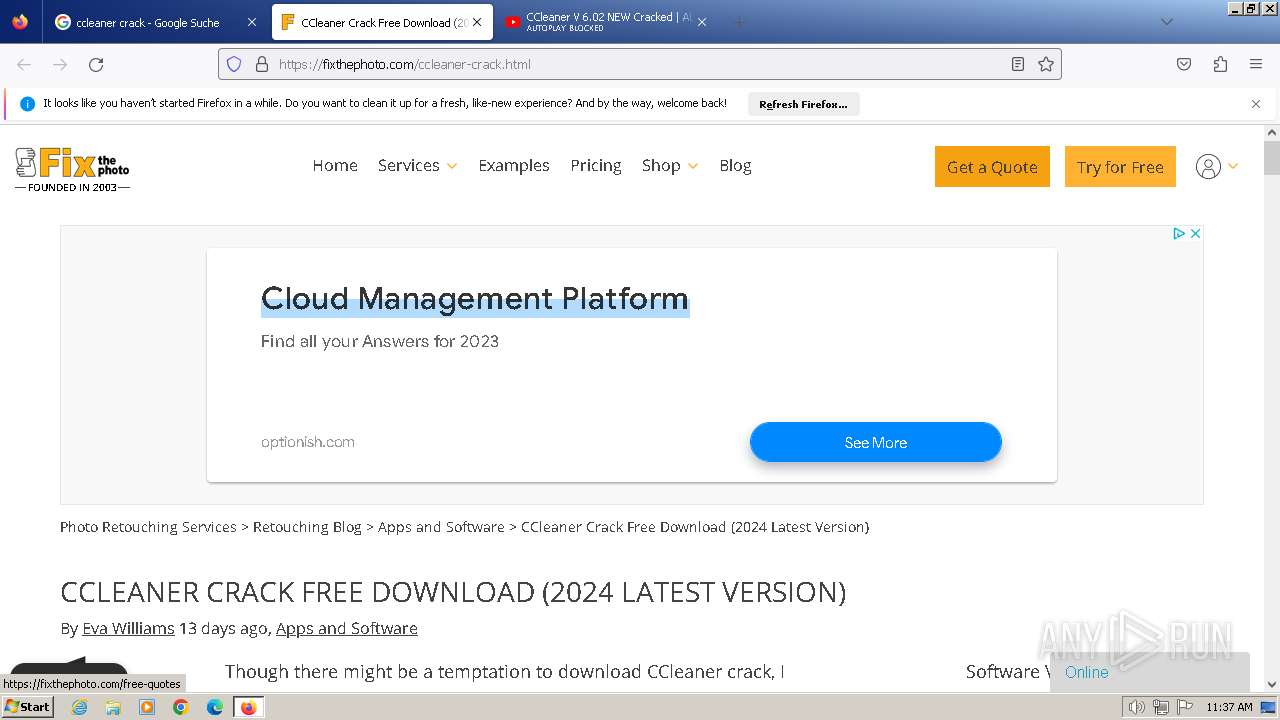Click the optionish.com ad link
This screenshot has width=1280, height=720.
(308, 442)
